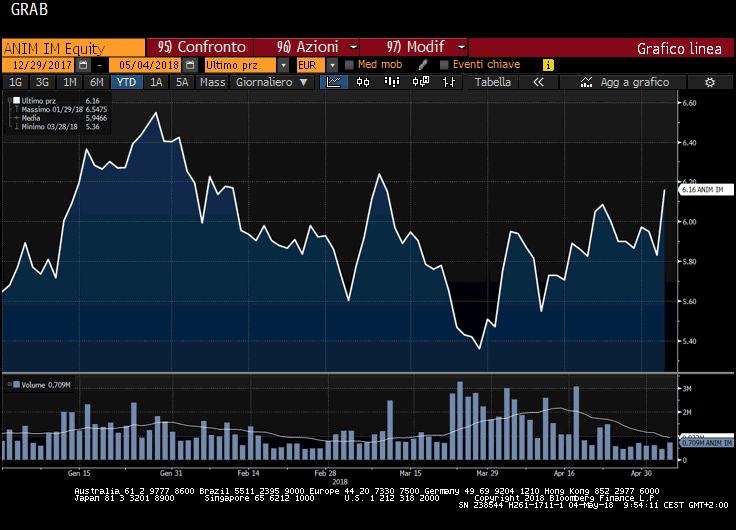Open chart settings gear icon
The image size is (736, 530).
[x=710, y=83]
